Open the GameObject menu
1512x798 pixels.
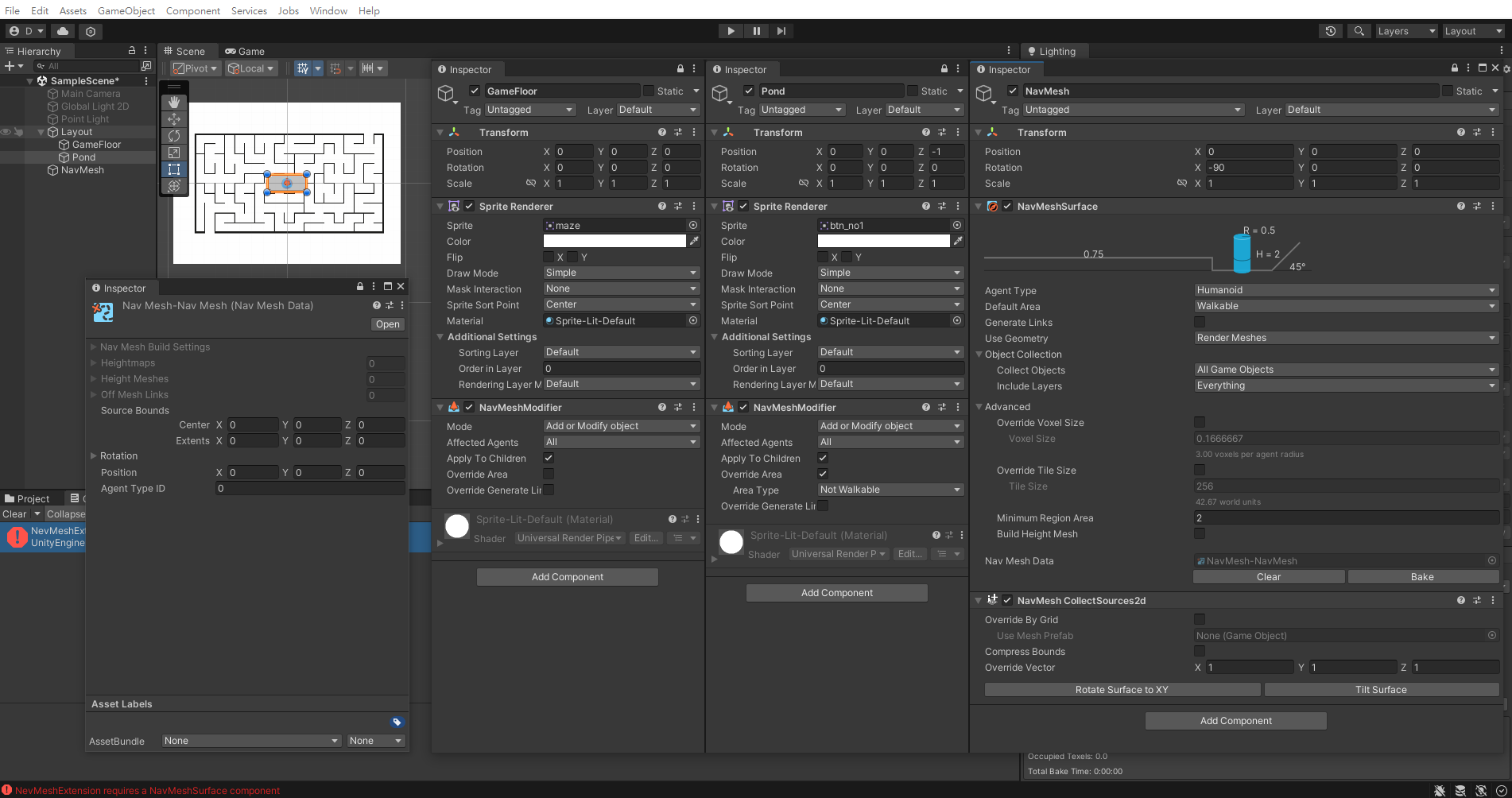(126, 10)
